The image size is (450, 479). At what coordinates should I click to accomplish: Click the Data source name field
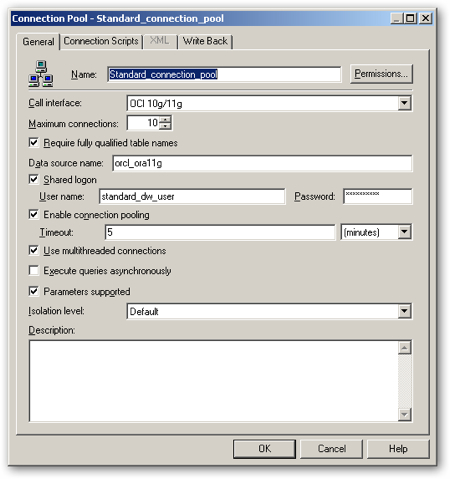click(x=262, y=163)
